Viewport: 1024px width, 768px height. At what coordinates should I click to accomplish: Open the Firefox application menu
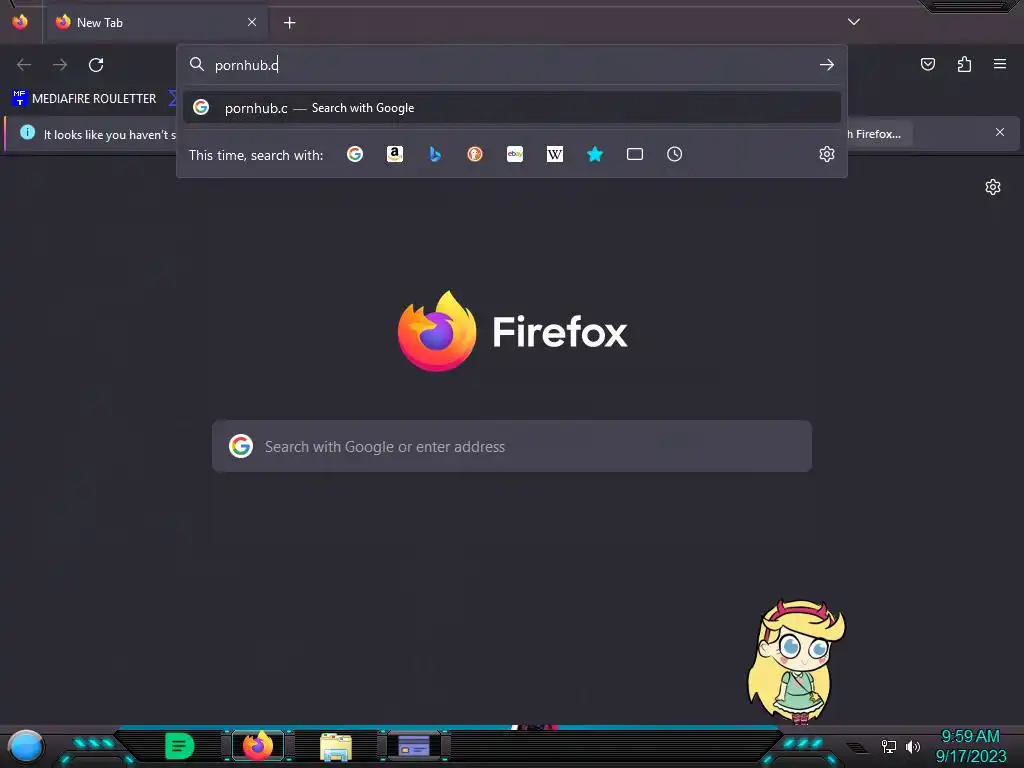click(1000, 64)
